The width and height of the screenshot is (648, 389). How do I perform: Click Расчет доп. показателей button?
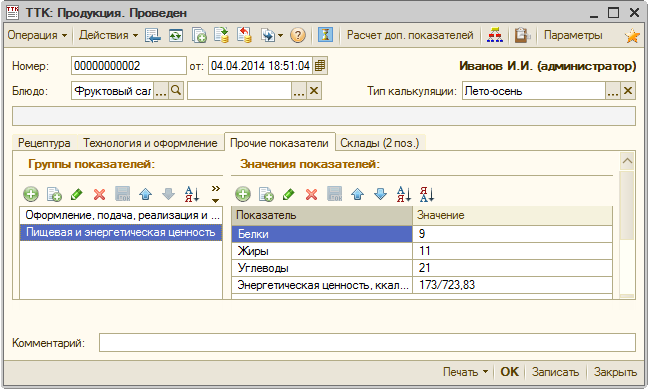coord(410,35)
